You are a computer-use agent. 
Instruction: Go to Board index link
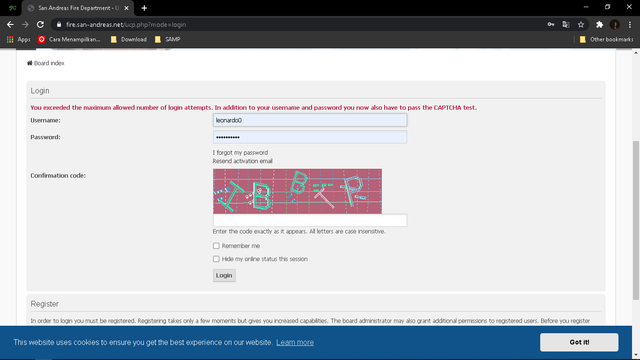[x=46, y=63]
